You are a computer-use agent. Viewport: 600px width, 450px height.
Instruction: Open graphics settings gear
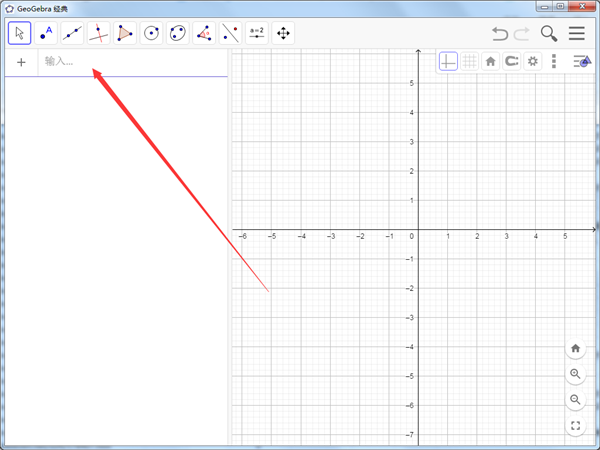coord(533,61)
